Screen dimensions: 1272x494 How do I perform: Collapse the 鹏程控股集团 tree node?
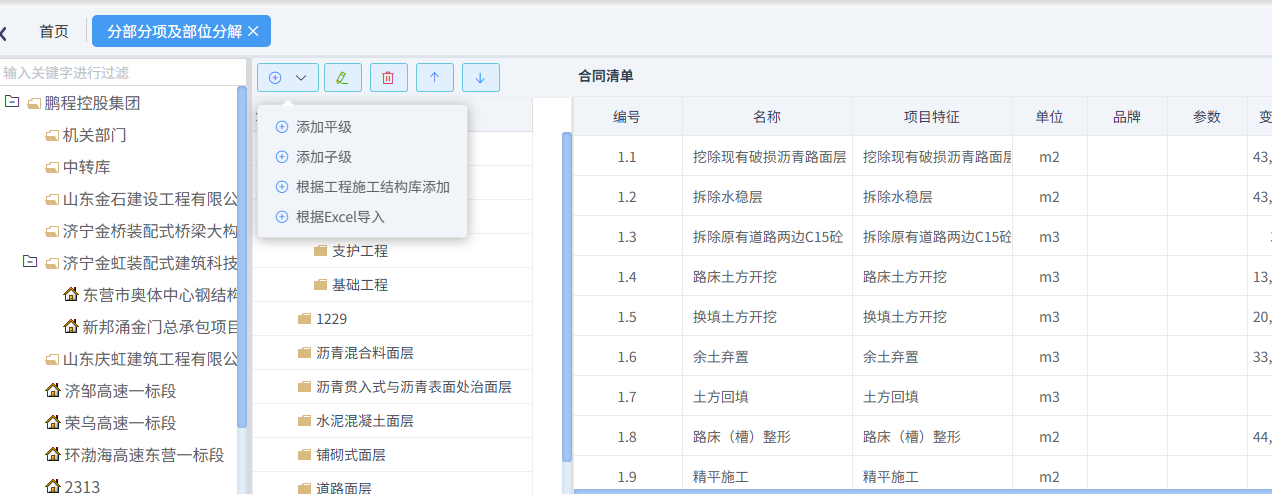point(11,102)
